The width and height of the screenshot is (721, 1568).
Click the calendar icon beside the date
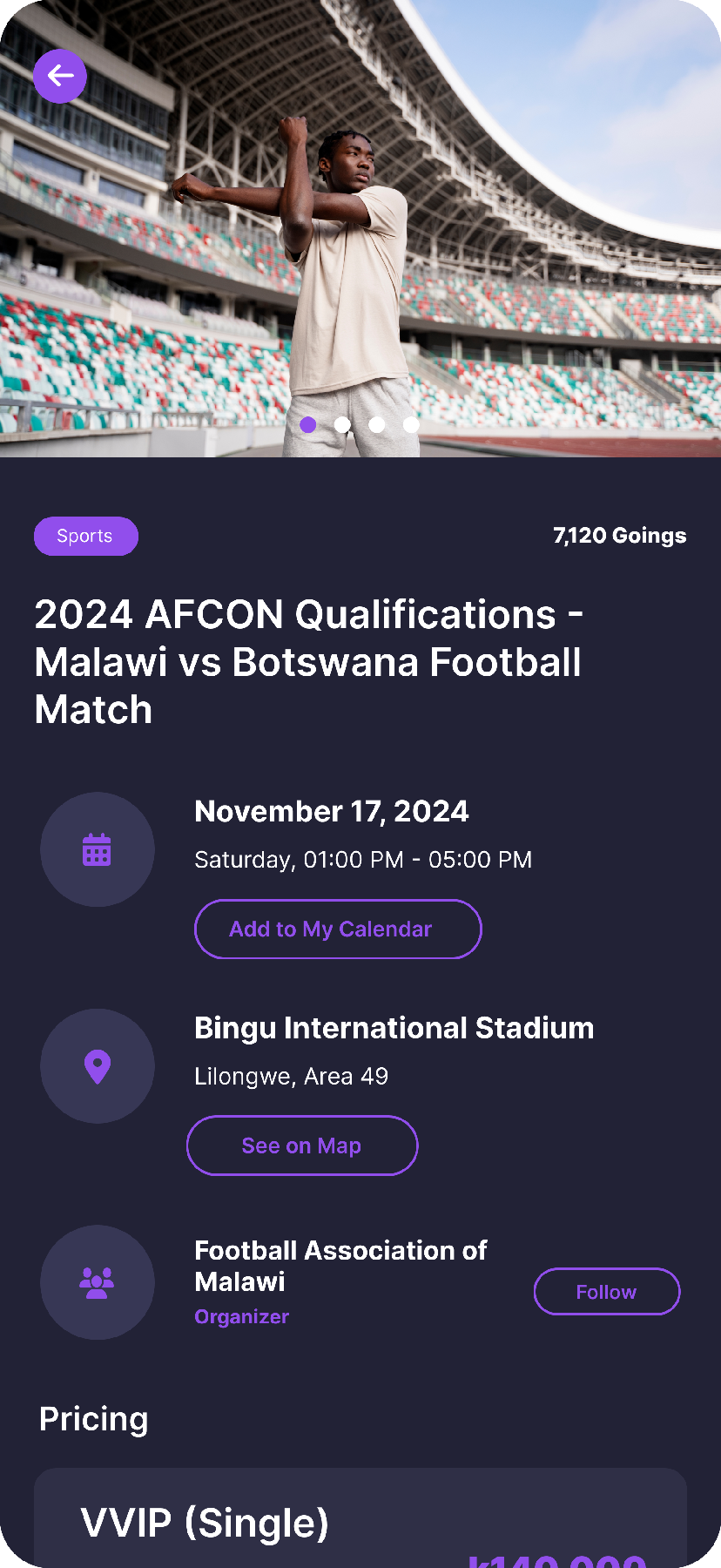pyautogui.click(x=98, y=849)
